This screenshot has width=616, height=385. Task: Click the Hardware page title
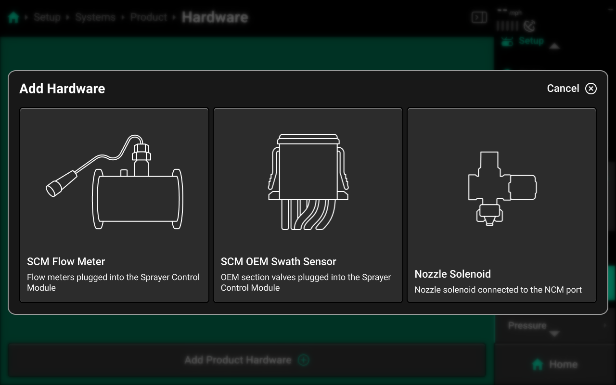pos(215,17)
